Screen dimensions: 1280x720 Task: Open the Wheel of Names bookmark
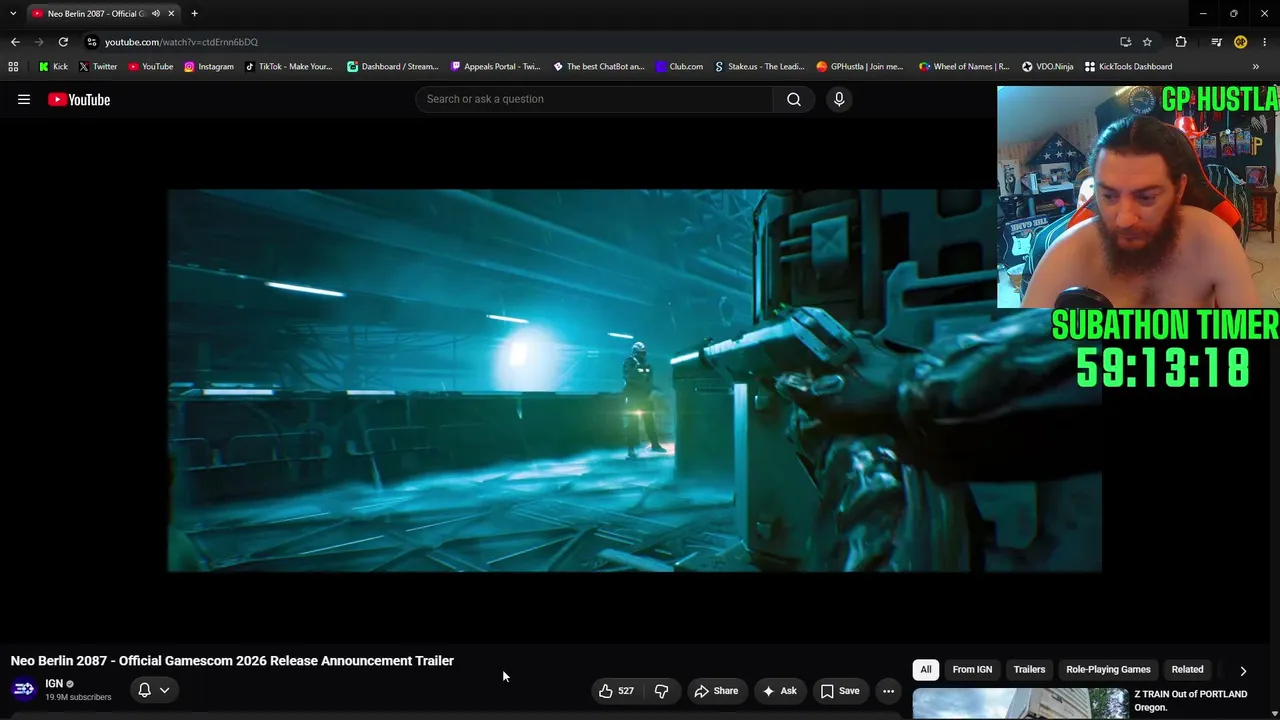(964, 67)
